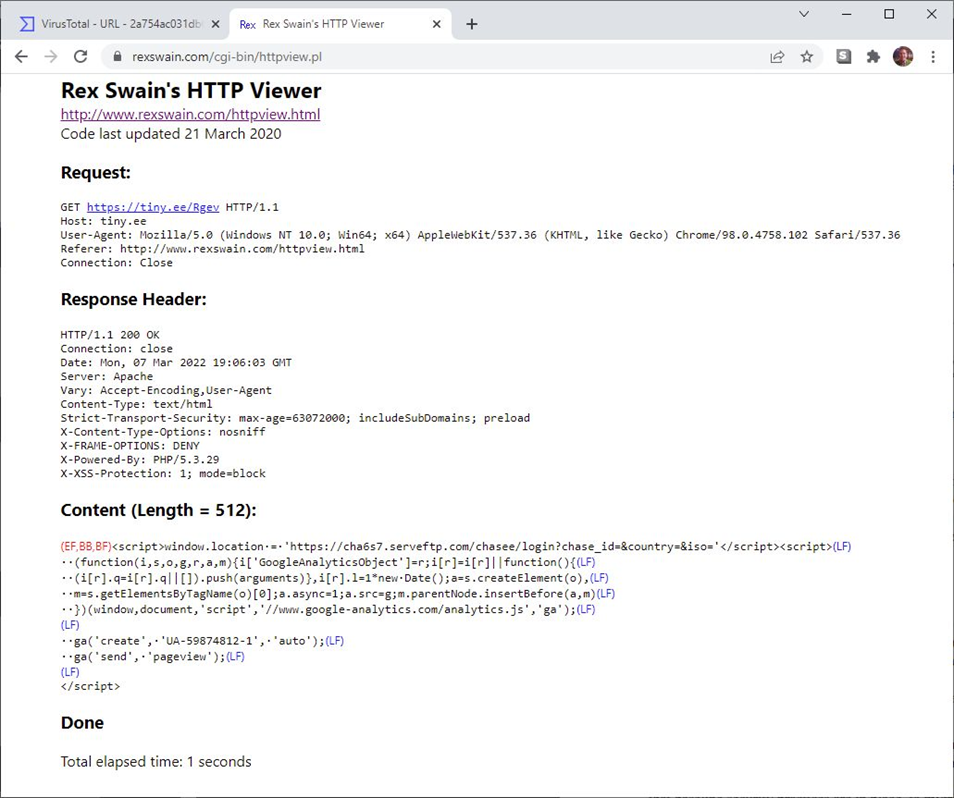Bookmark this page with the star icon
This screenshot has height=798, width=954.
pos(806,57)
